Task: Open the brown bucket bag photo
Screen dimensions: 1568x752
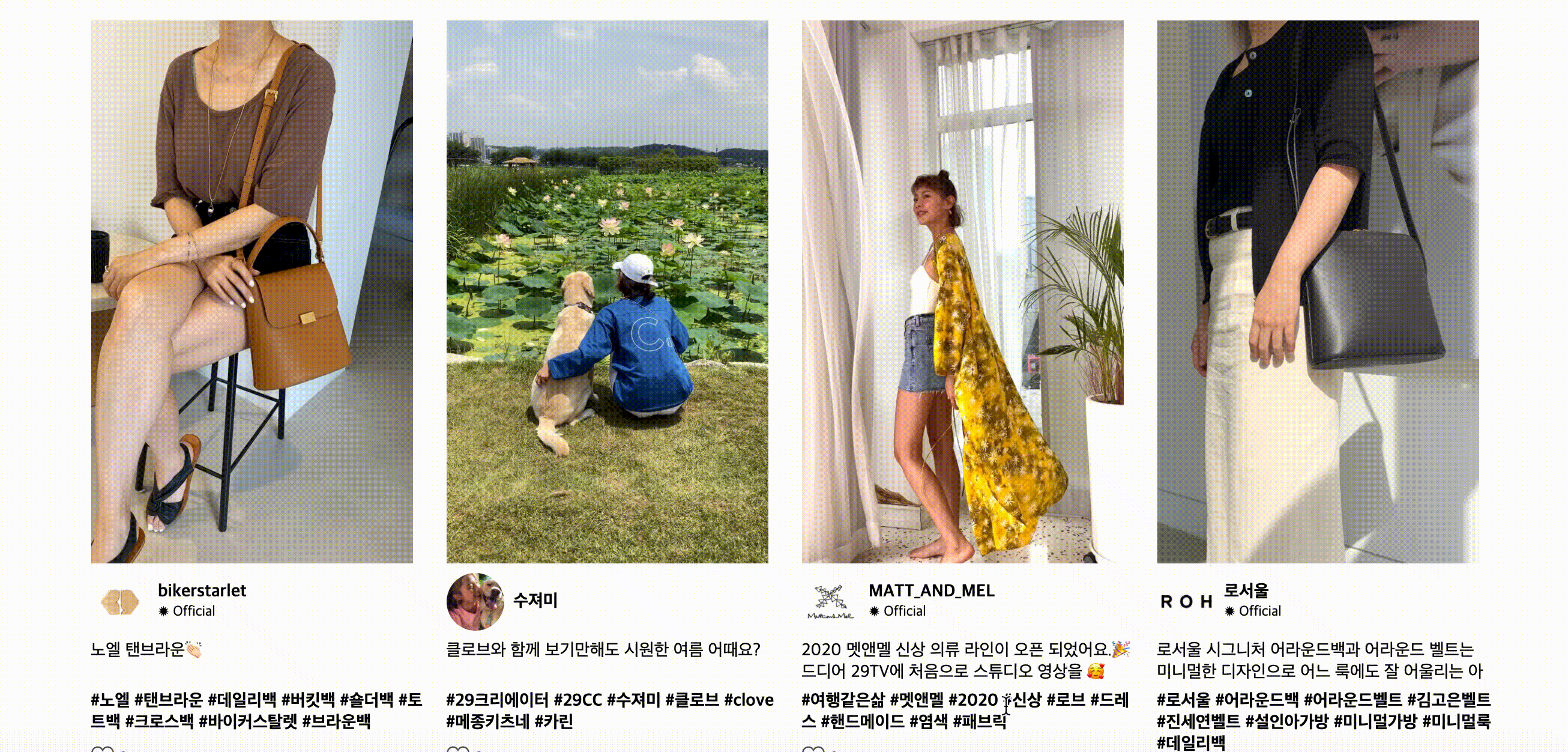Action: pyautogui.click(x=252, y=292)
